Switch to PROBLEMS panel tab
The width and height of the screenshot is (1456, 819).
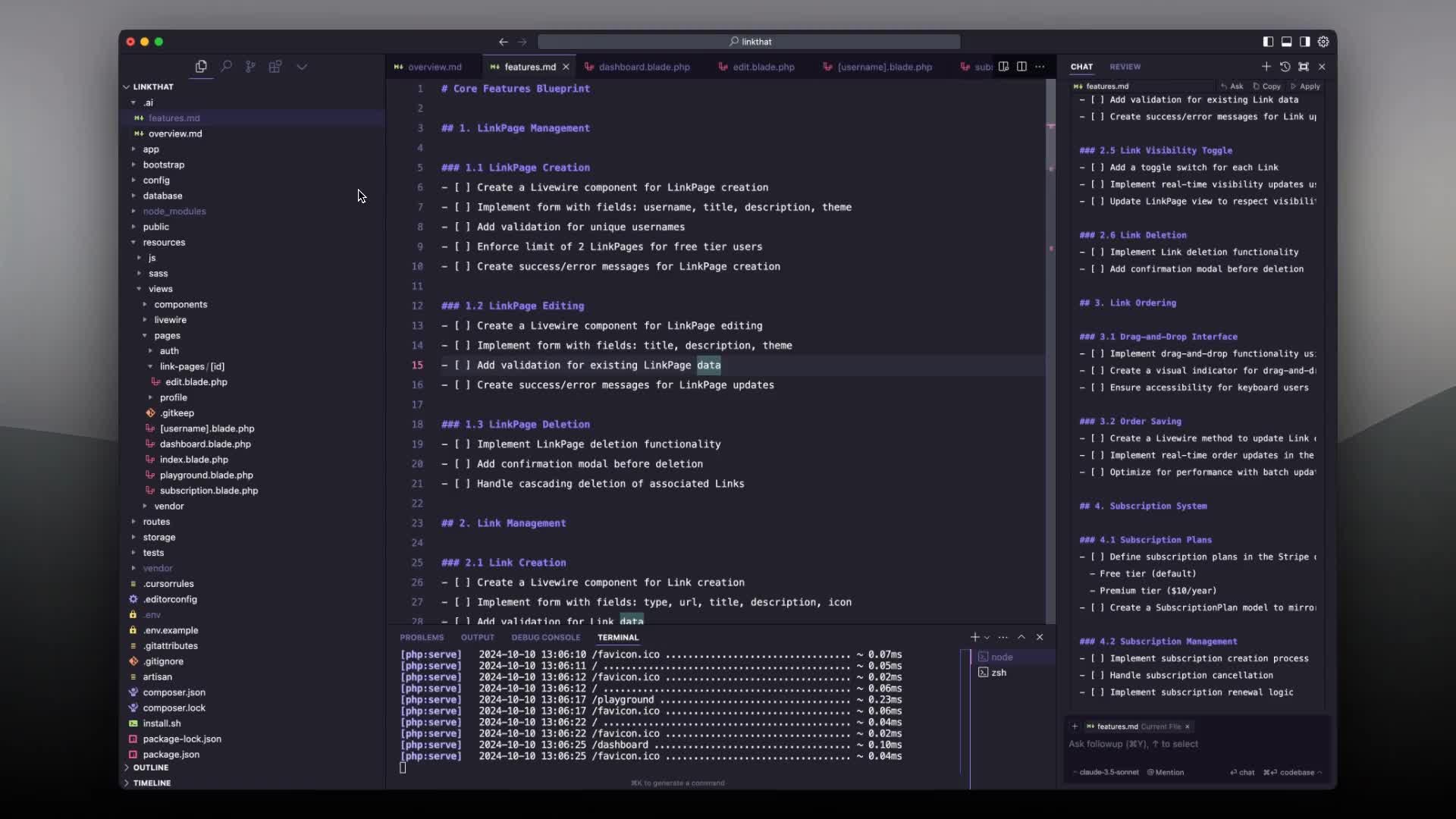pos(422,638)
